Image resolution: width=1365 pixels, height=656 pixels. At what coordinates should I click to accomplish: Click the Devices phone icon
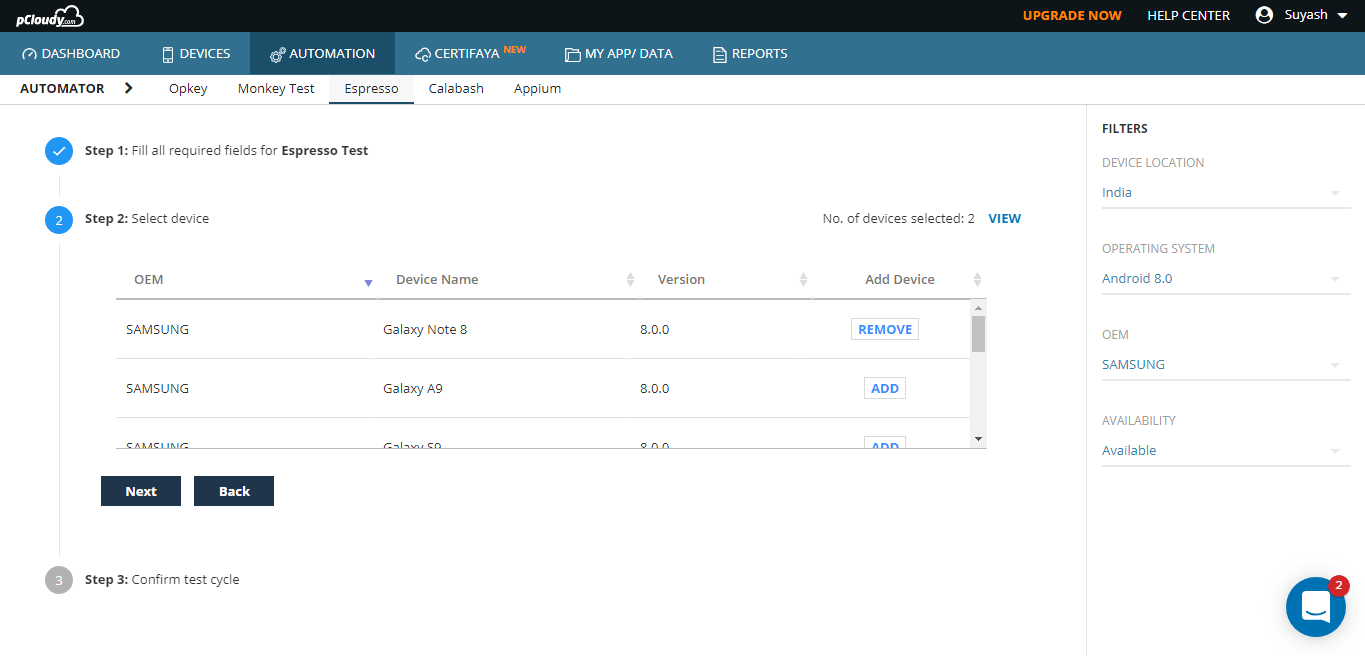(x=168, y=54)
